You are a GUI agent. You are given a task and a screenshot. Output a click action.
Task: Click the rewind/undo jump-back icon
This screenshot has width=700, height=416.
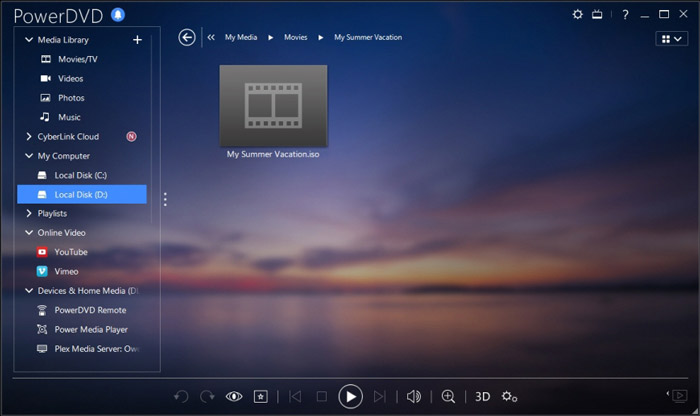click(181, 396)
